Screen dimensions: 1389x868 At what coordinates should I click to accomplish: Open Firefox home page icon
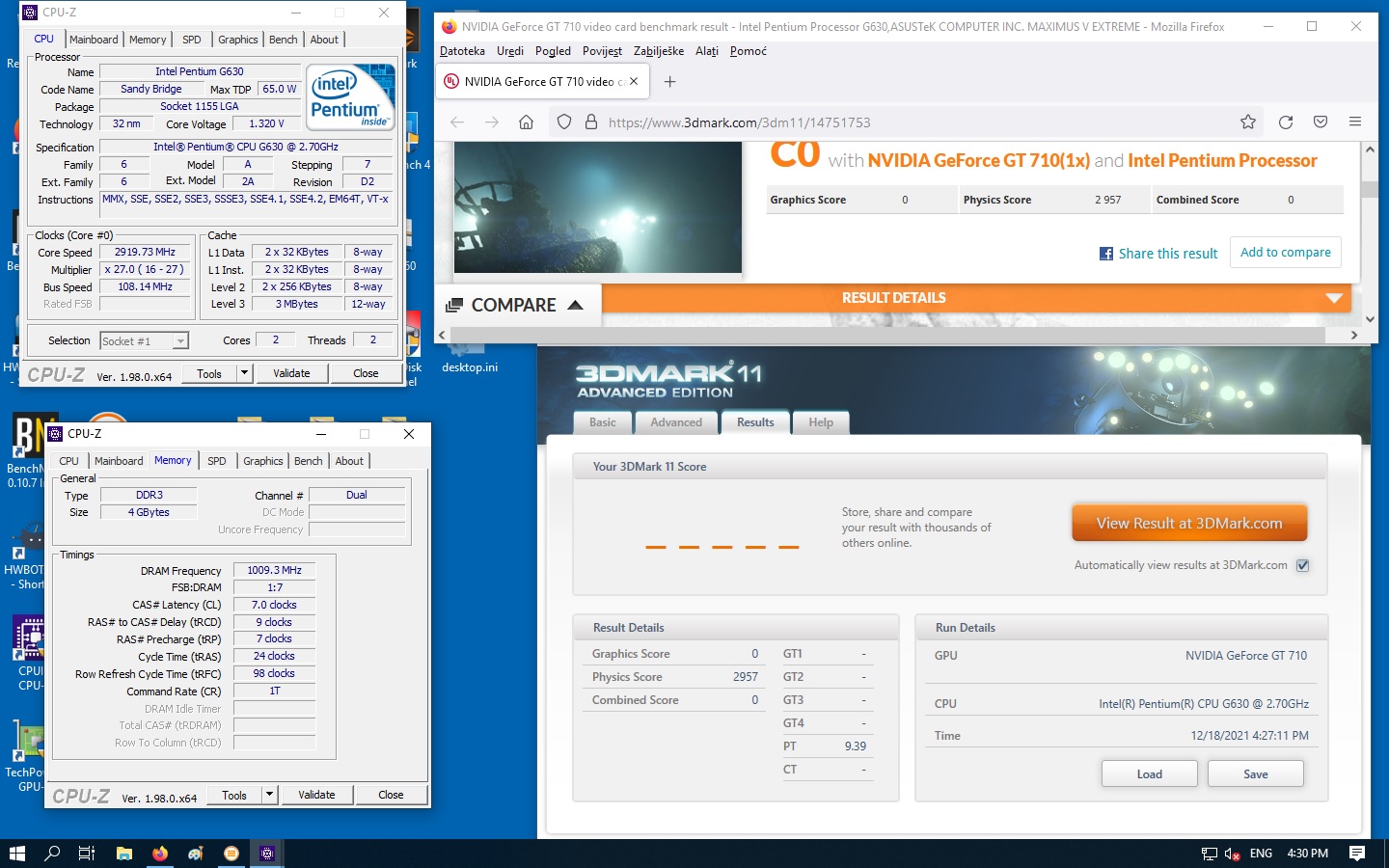coord(526,122)
